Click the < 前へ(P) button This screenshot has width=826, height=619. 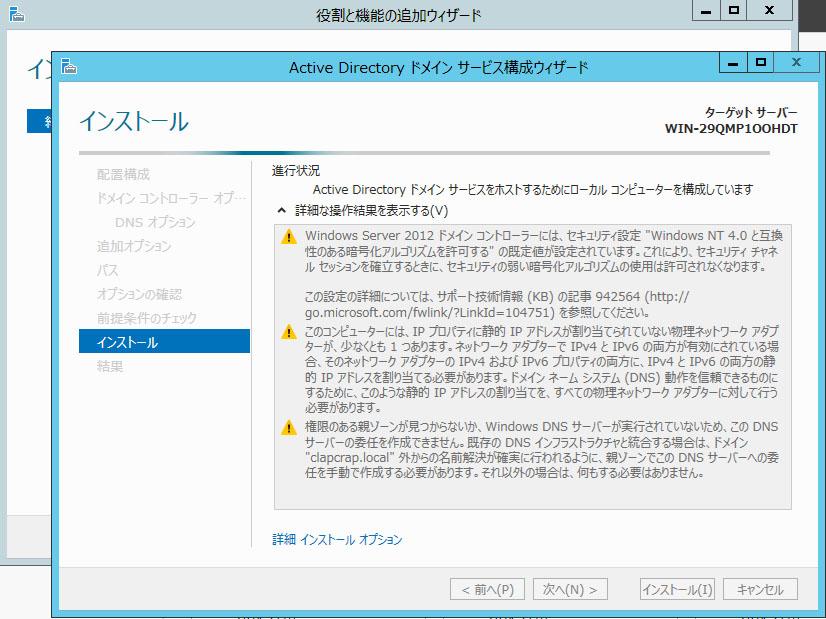coord(487,589)
